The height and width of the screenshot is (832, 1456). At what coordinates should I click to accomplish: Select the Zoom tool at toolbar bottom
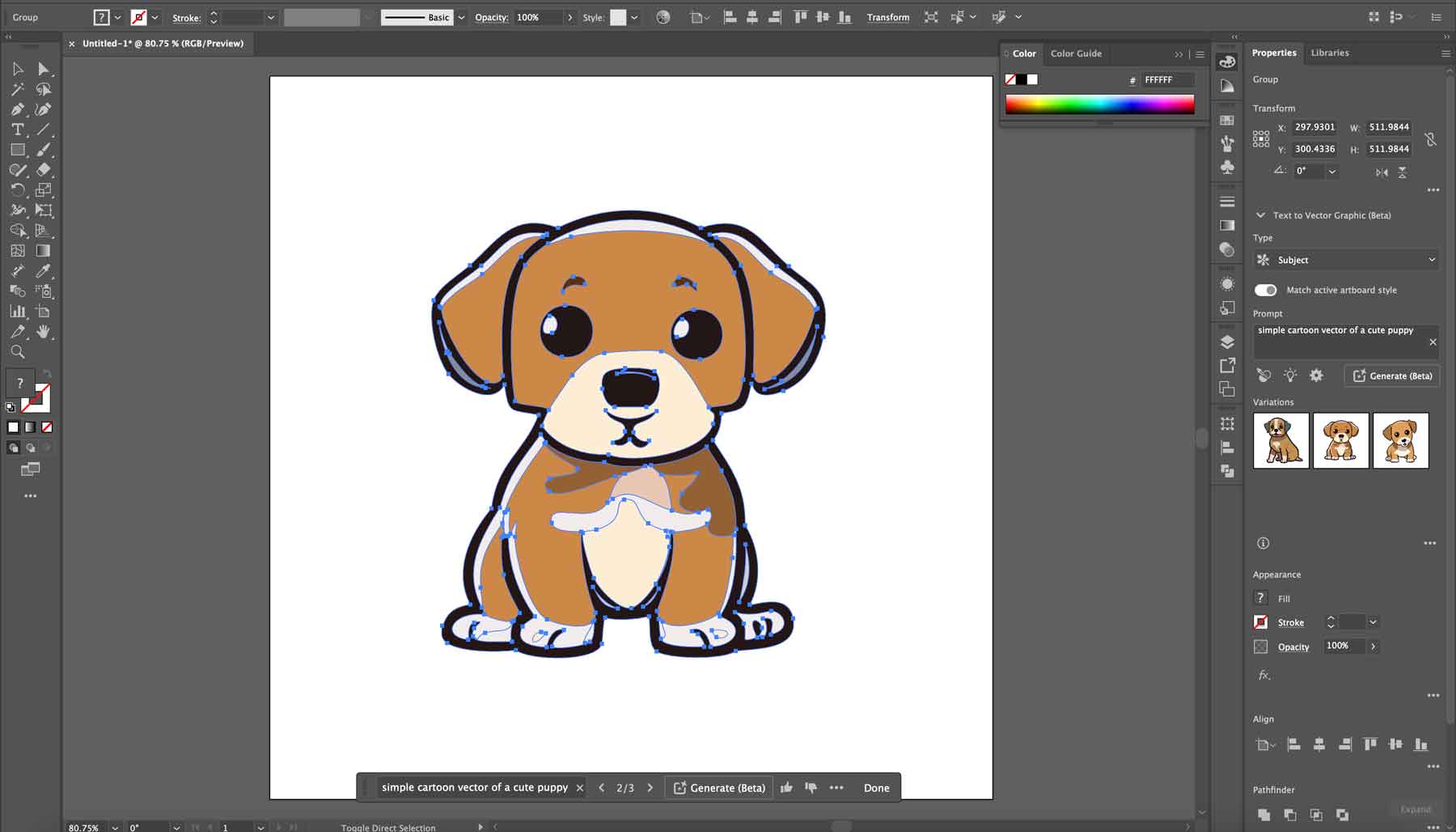(x=18, y=352)
